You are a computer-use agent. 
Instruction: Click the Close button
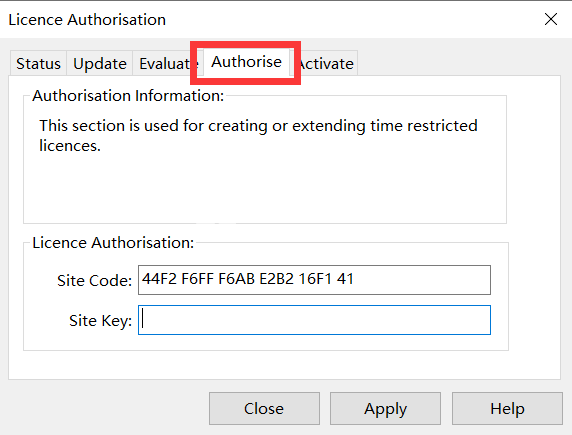click(x=264, y=408)
